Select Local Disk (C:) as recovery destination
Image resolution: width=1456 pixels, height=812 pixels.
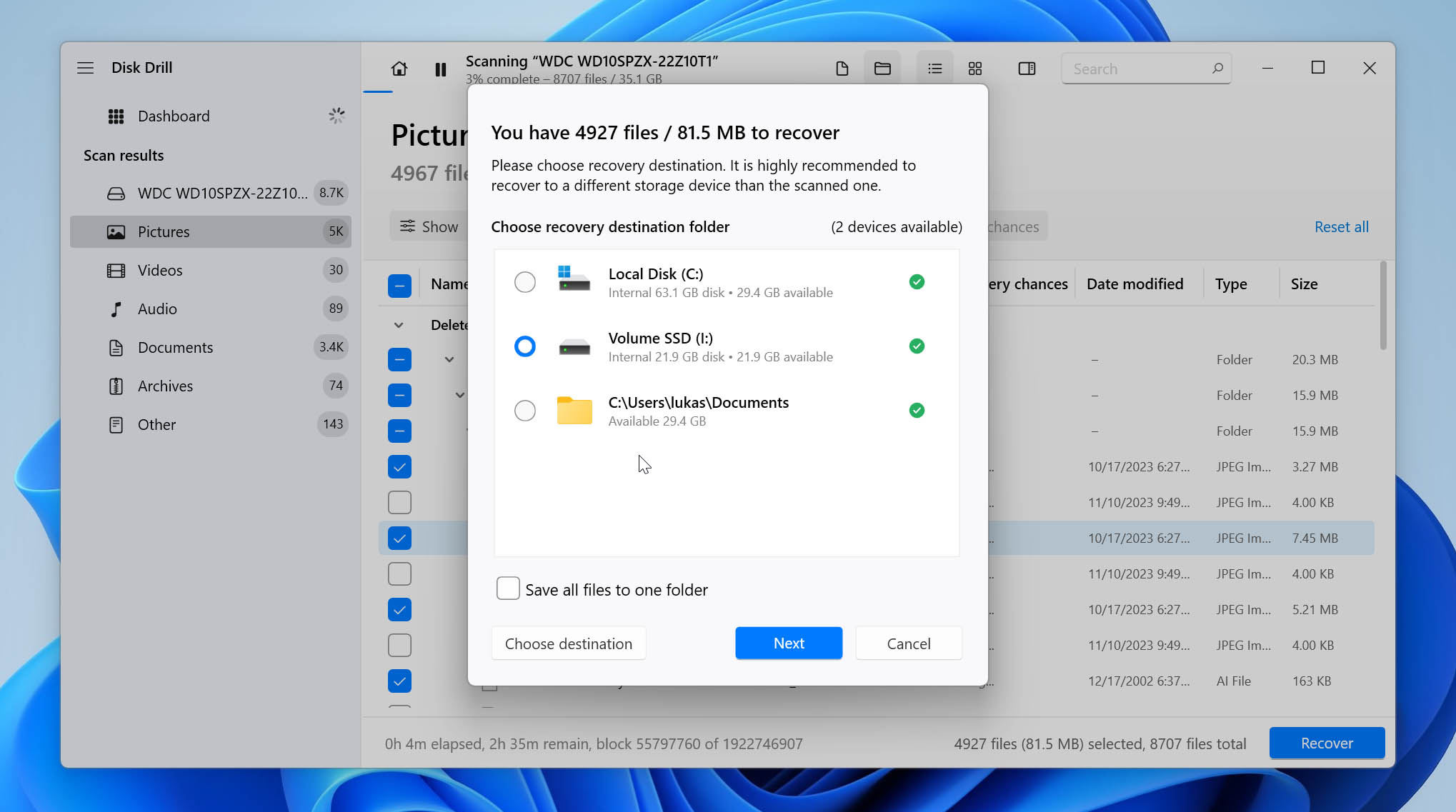point(524,282)
